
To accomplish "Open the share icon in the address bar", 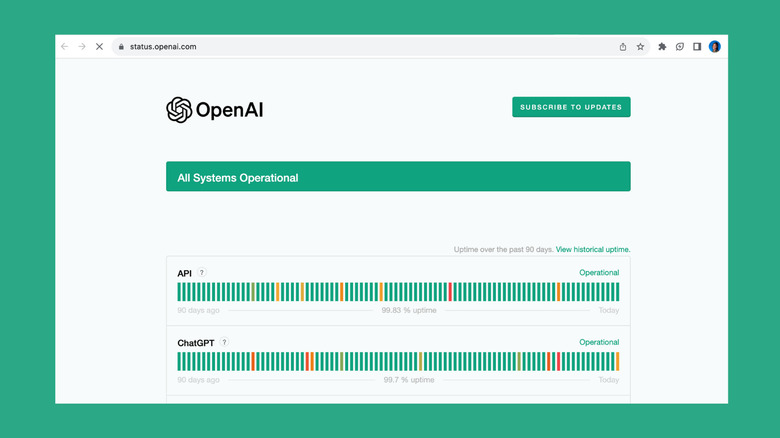I will (623, 46).
